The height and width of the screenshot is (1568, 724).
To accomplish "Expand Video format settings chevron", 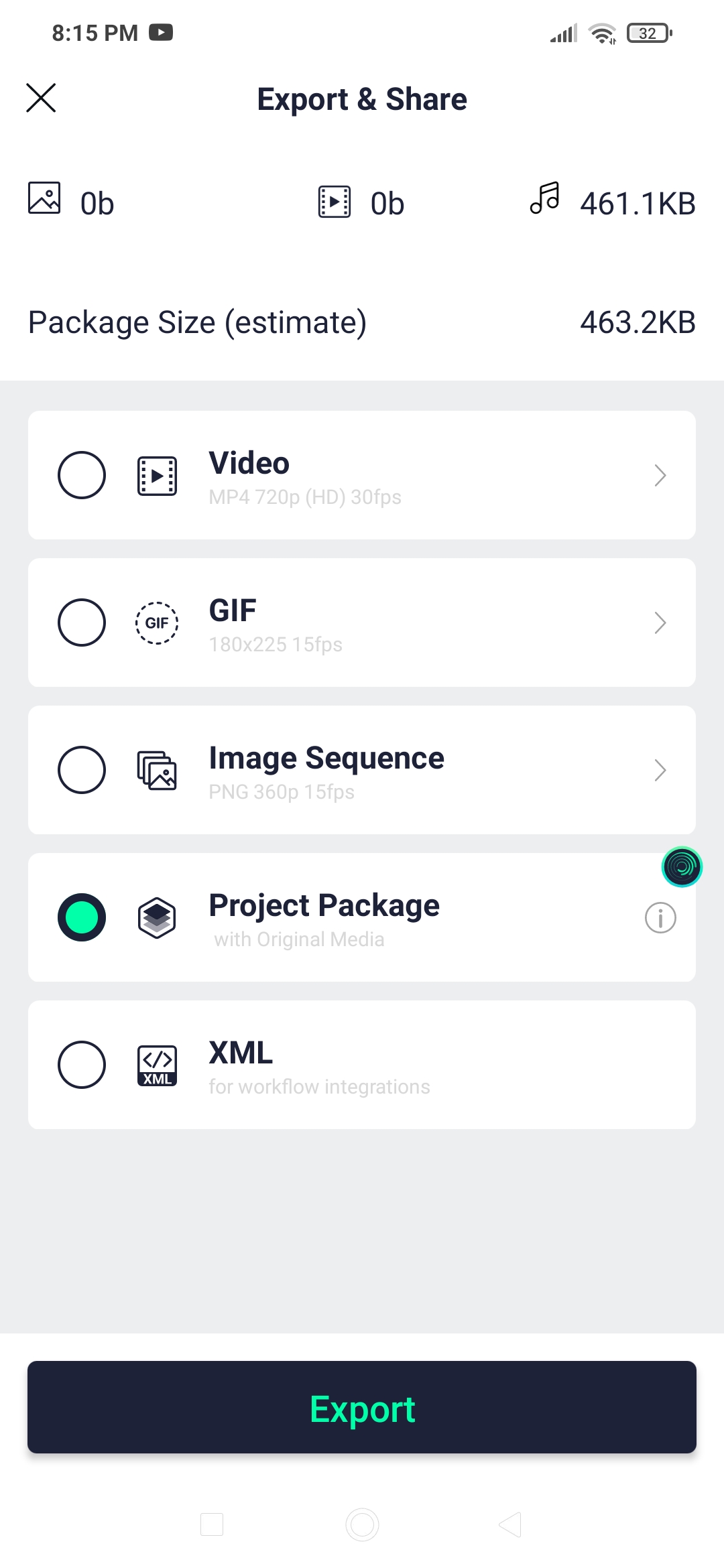I will (660, 475).
